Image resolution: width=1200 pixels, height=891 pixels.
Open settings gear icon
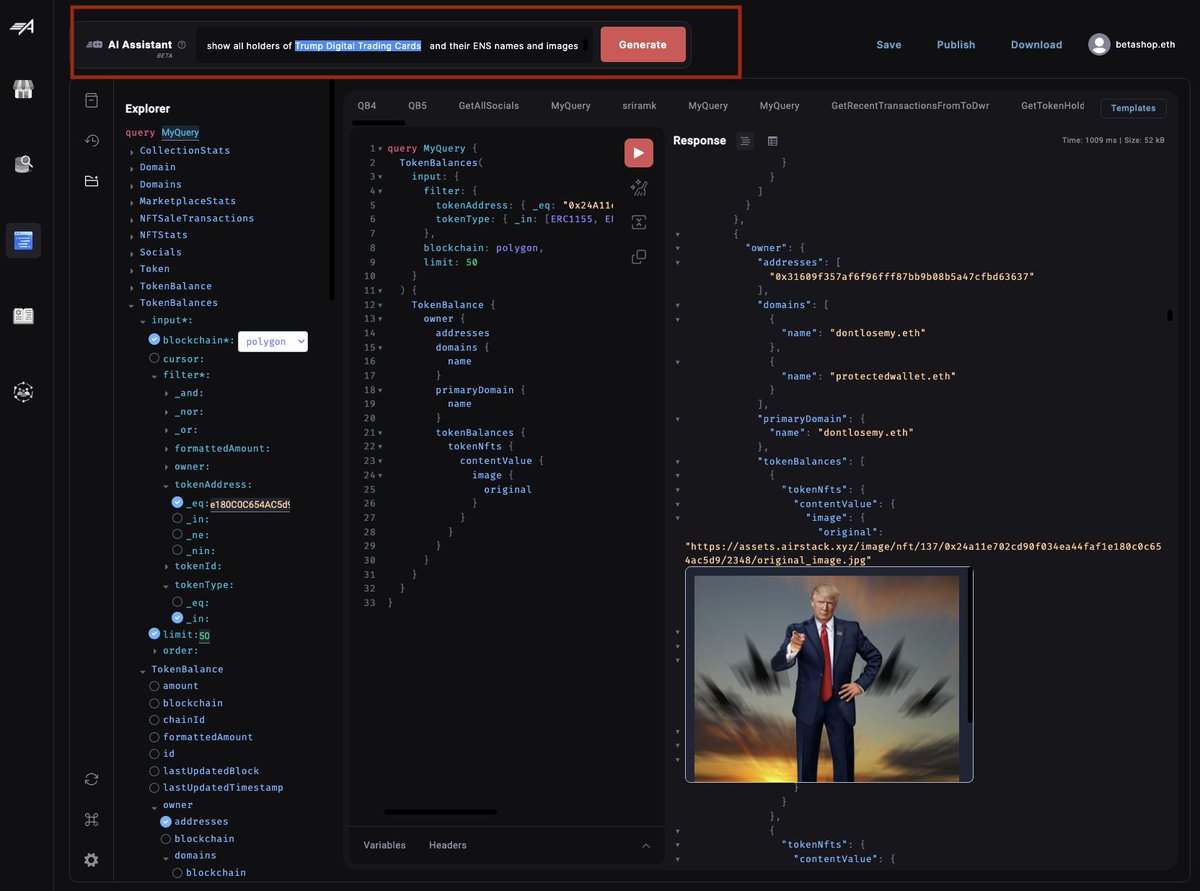point(91,860)
